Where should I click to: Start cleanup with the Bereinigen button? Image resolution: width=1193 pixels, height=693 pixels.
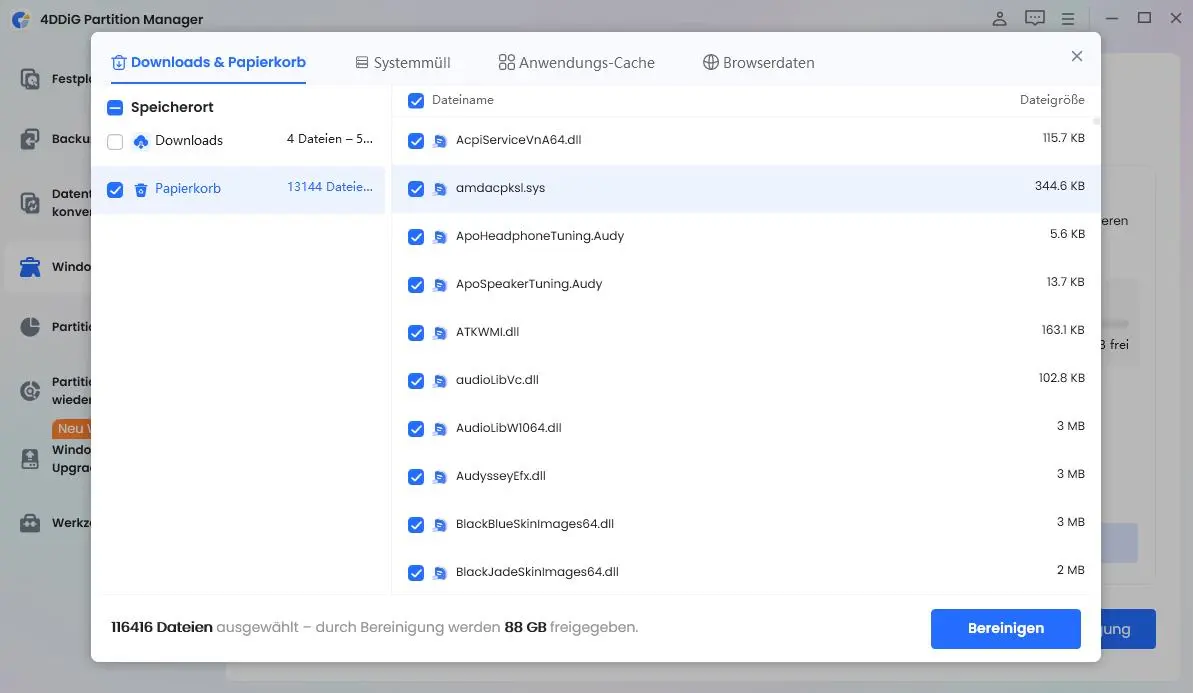[x=1005, y=628]
